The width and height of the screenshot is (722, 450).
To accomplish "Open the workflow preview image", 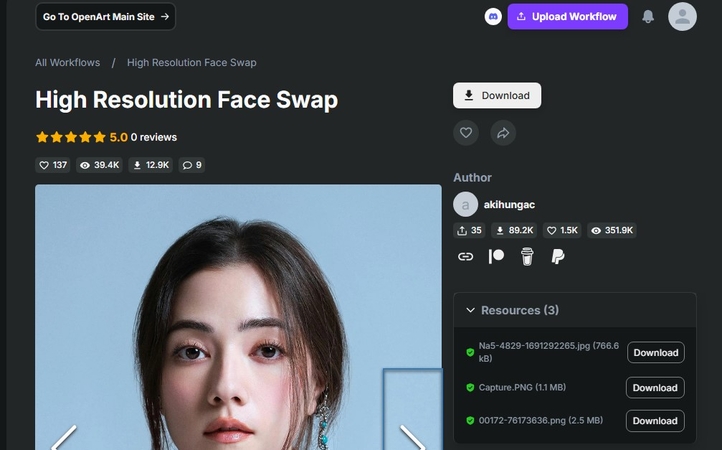I will click(239, 317).
